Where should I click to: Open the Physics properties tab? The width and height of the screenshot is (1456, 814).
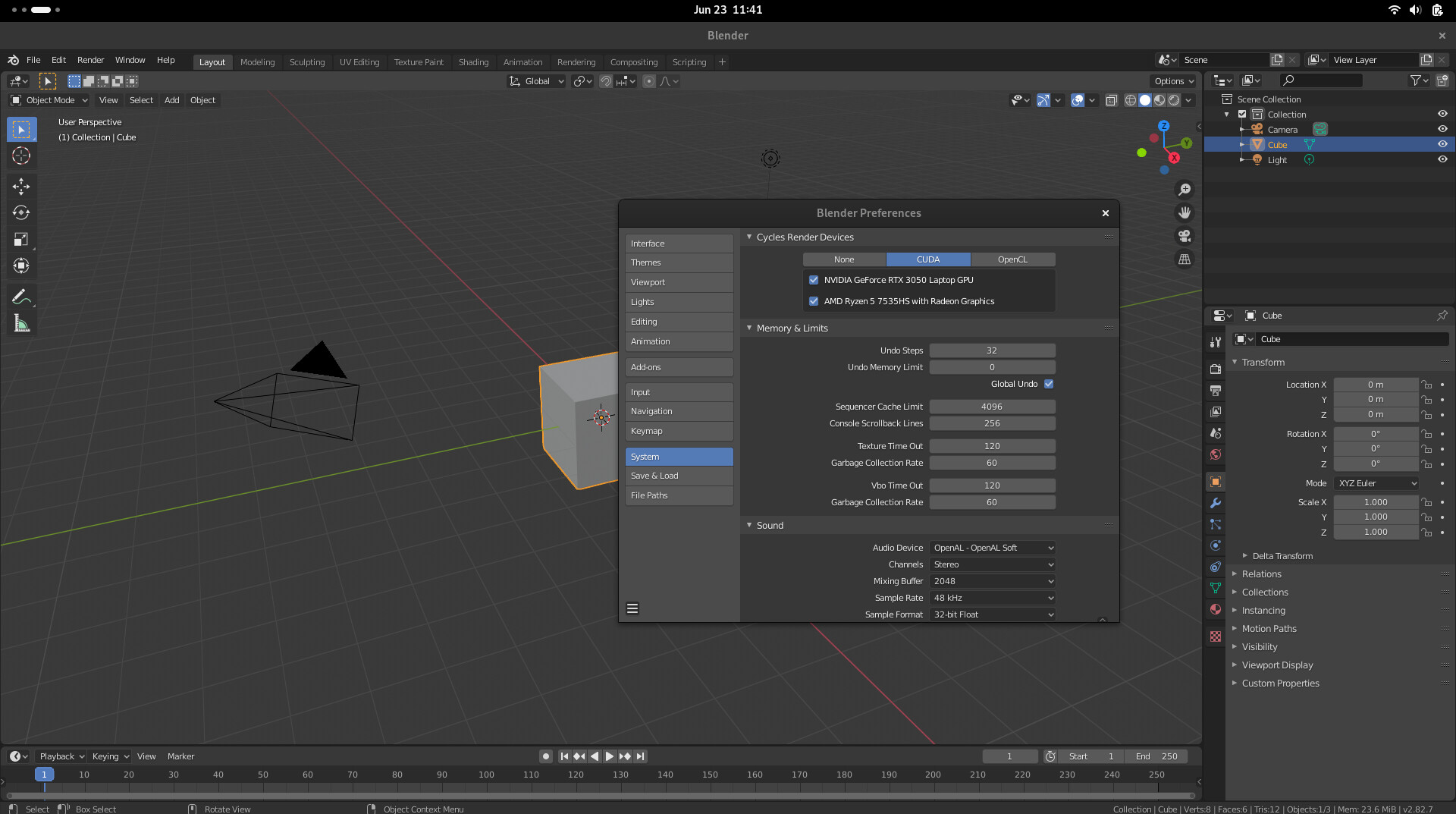(x=1216, y=545)
